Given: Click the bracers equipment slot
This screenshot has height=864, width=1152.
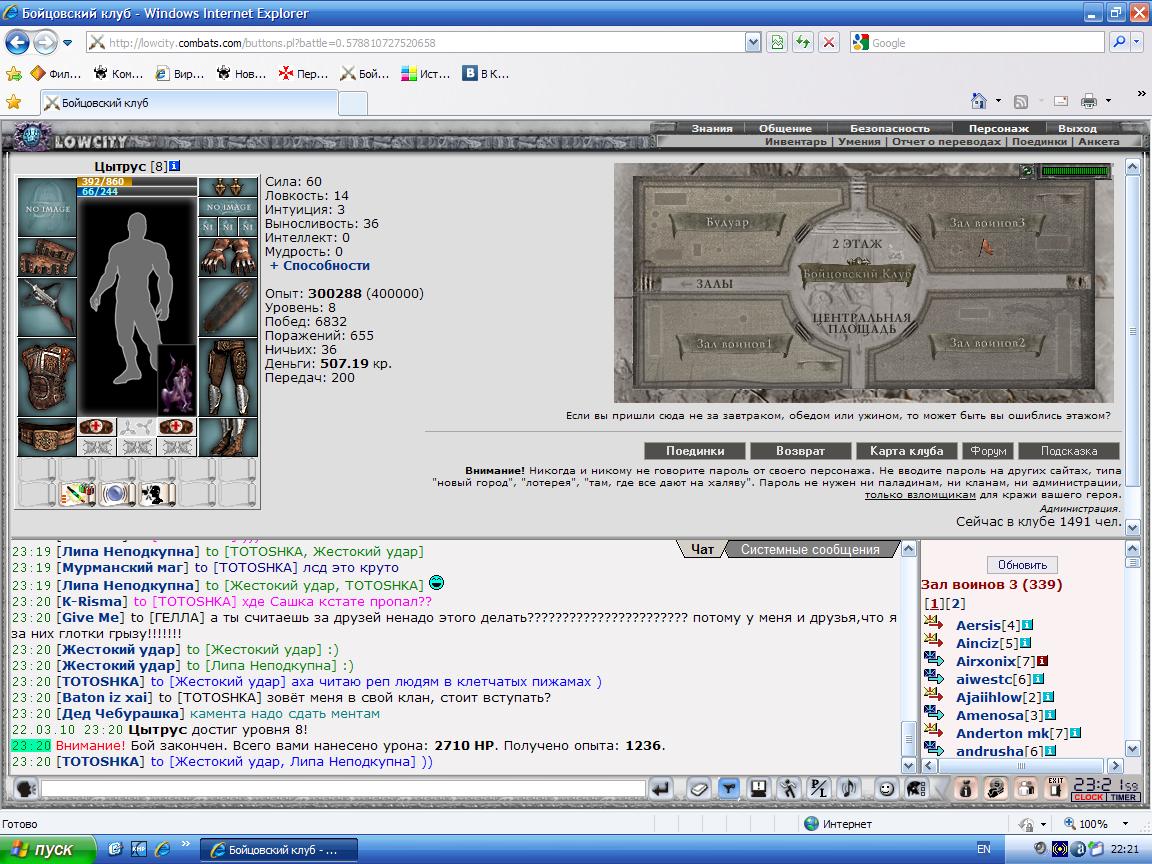Looking at the screenshot, I should 47,257.
